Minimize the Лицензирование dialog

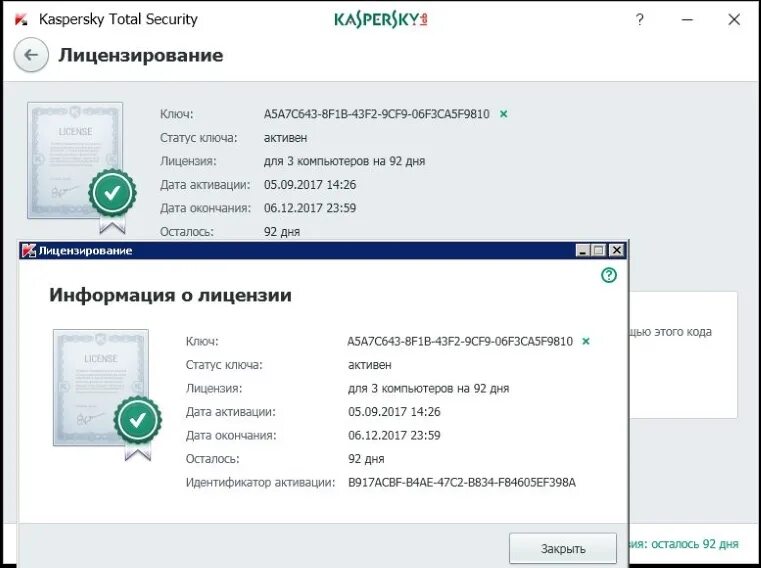coord(582,251)
